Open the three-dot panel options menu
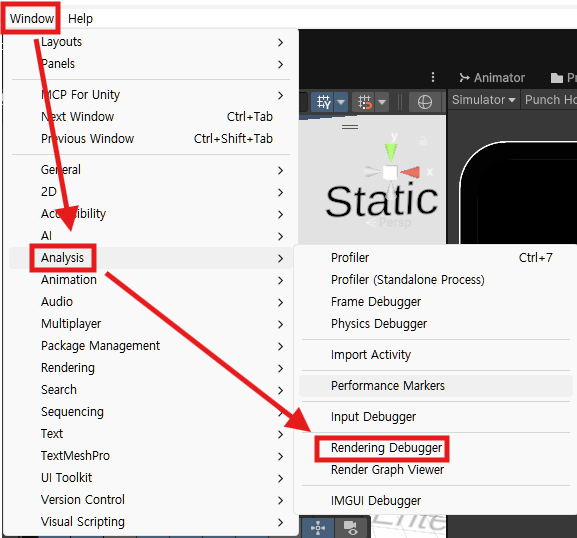 tap(433, 77)
